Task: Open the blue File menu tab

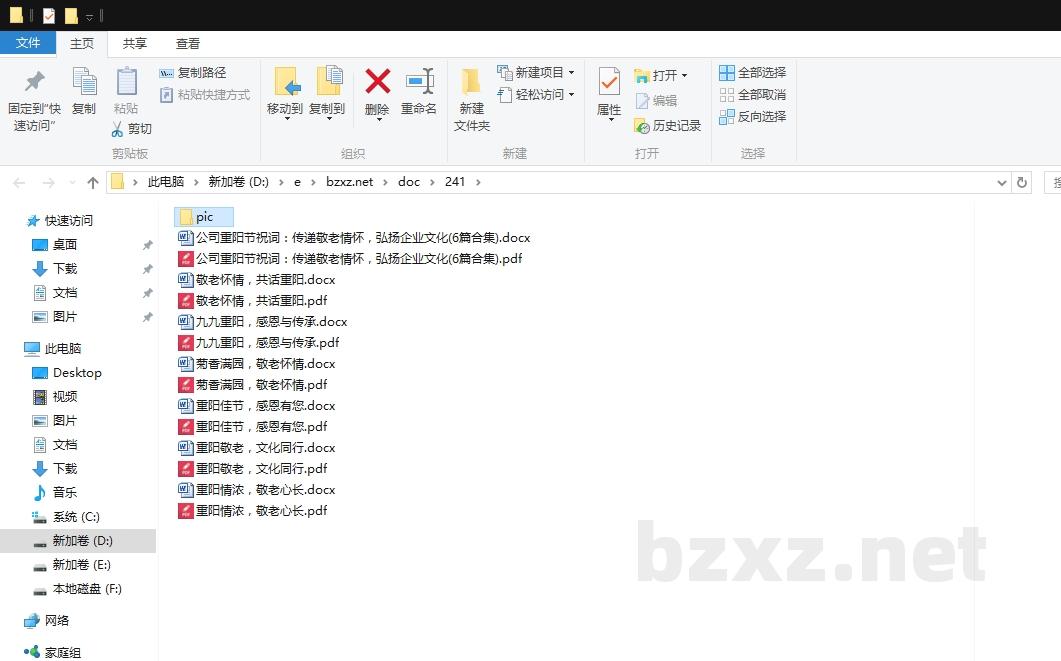Action: (28, 43)
